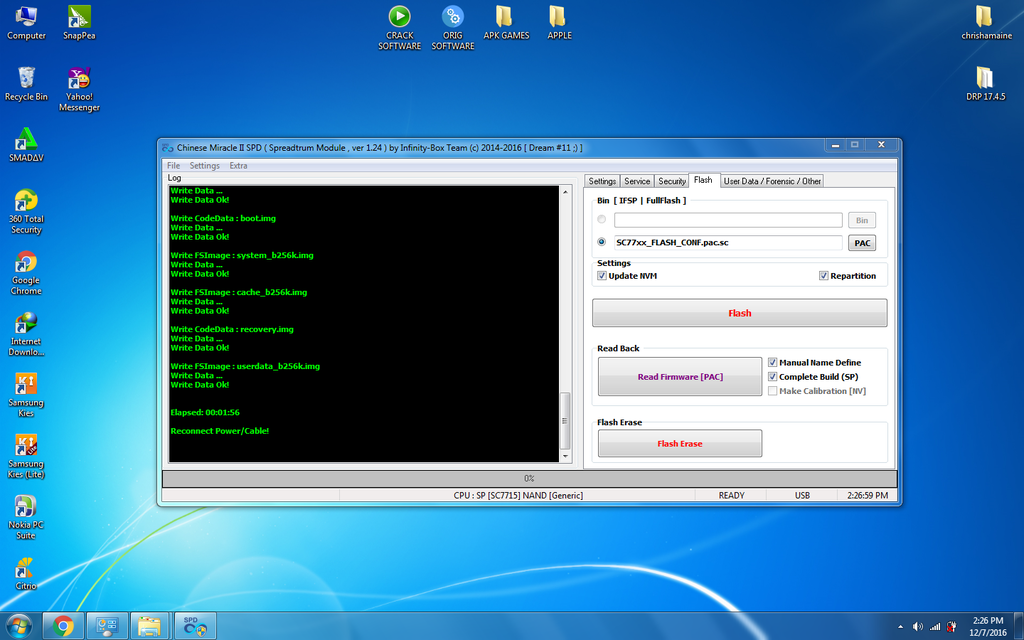This screenshot has height=640, width=1024.
Task: Click the SC77xx_FLASH_CONF.pac.sc path field
Action: 728,242
